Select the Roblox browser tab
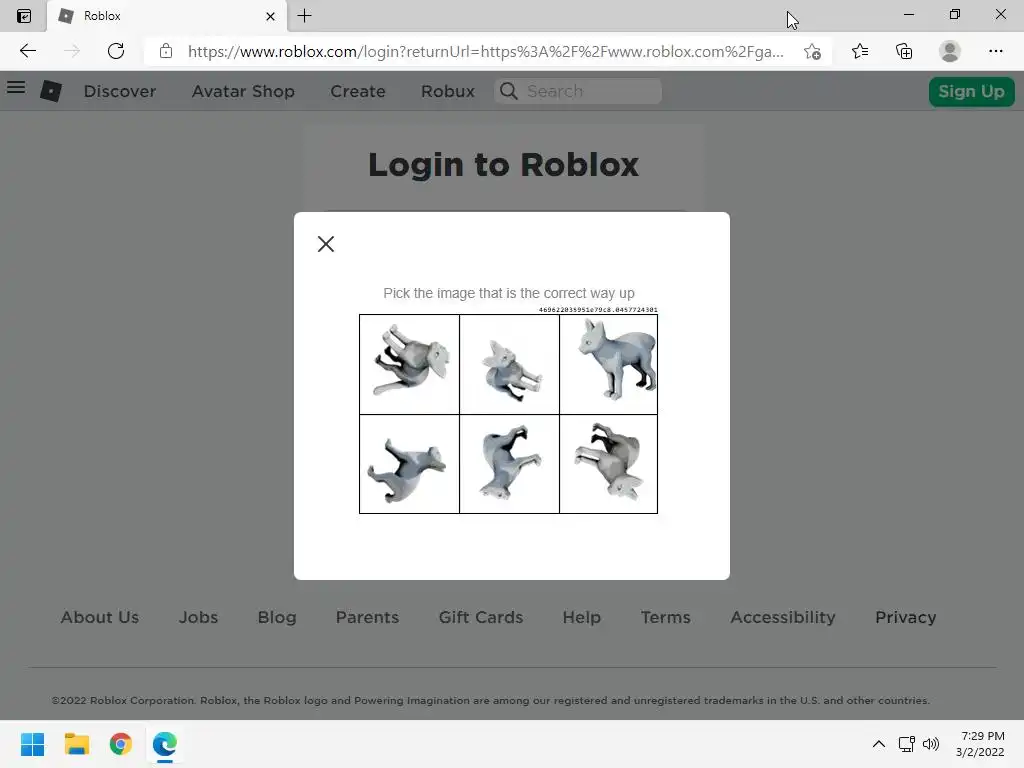Image resolution: width=1024 pixels, height=768 pixels. click(167, 16)
